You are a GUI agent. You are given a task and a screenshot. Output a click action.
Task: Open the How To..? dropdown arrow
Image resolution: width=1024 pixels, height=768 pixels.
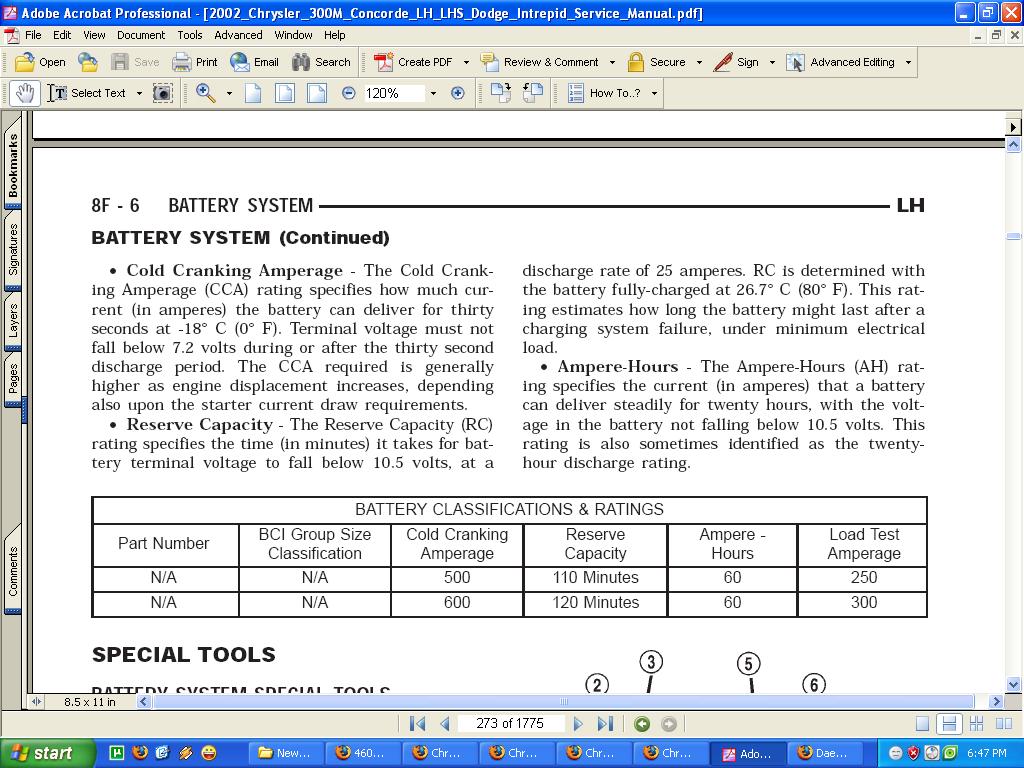click(x=654, y=93)
